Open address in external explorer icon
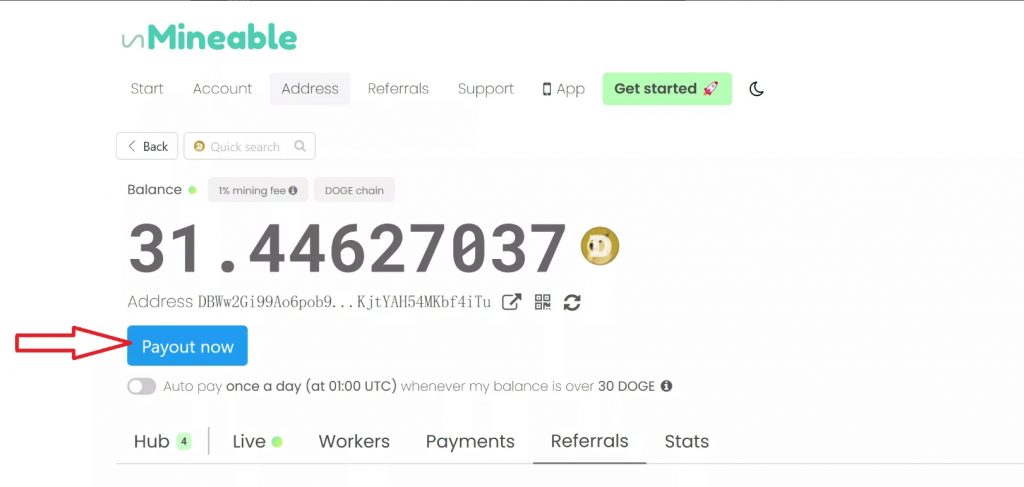The height and width of the screenshot is (487, 1024). pyautogui.click(x=511, y=302)
